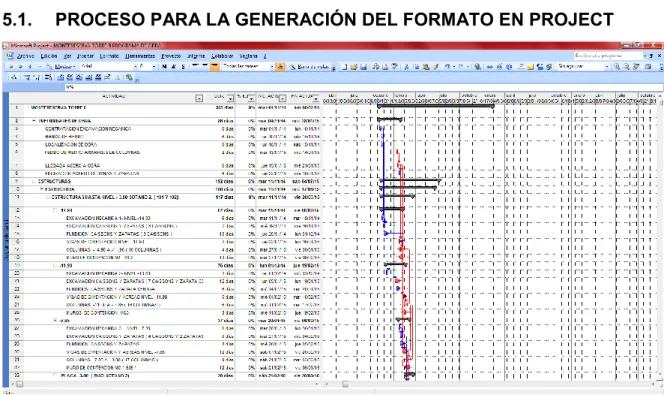Click the Save floppy disk icon
This screenshot has height=395, width=664.
[x=364, y=66]
